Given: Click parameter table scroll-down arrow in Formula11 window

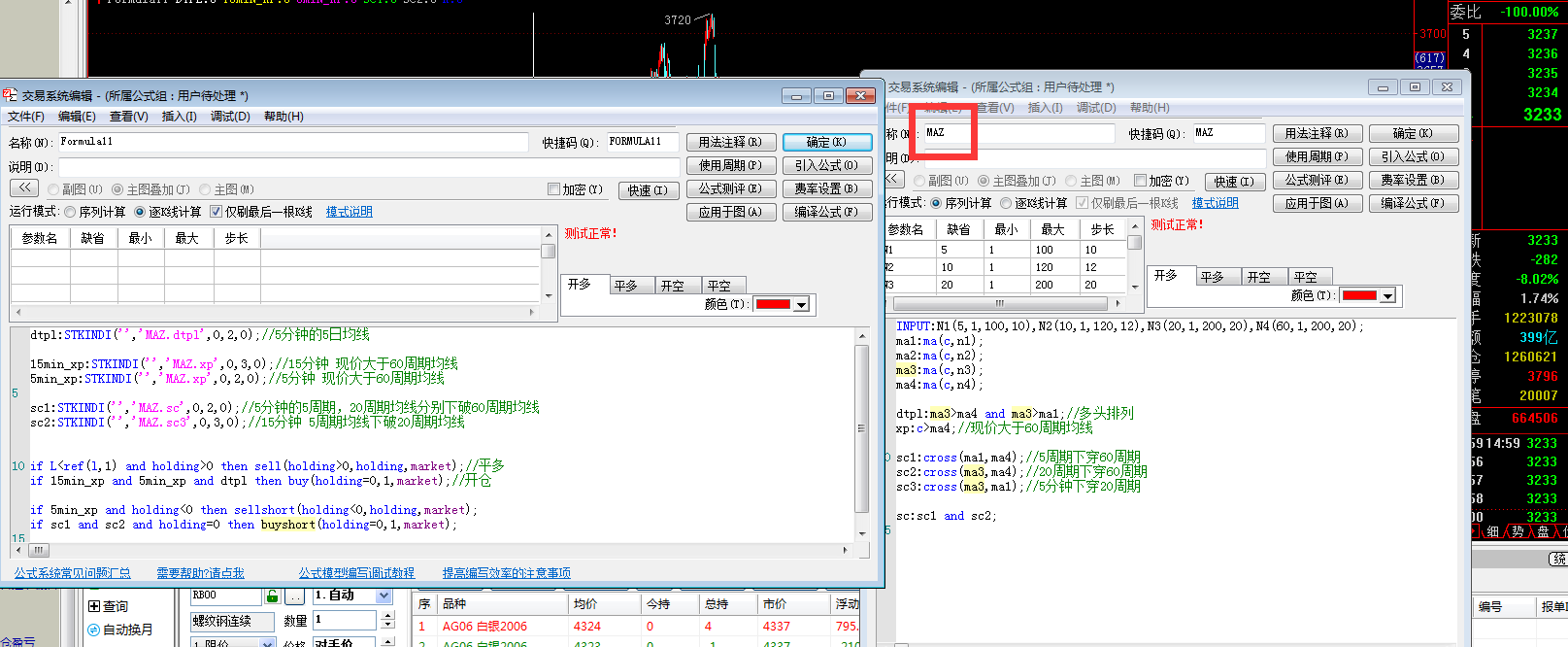Looking at the screenshot, I should click(548, 295).
